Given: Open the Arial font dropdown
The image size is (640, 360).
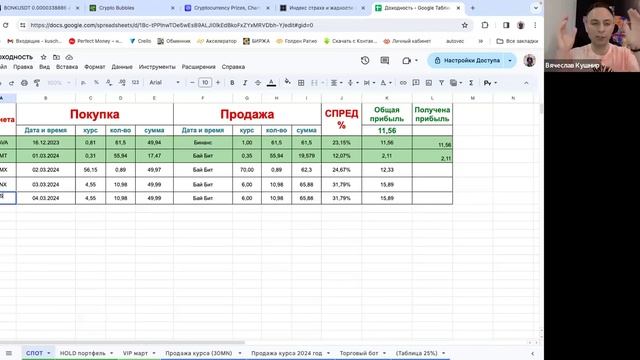Looking at the screenshot, I should (x=164, y=83).
